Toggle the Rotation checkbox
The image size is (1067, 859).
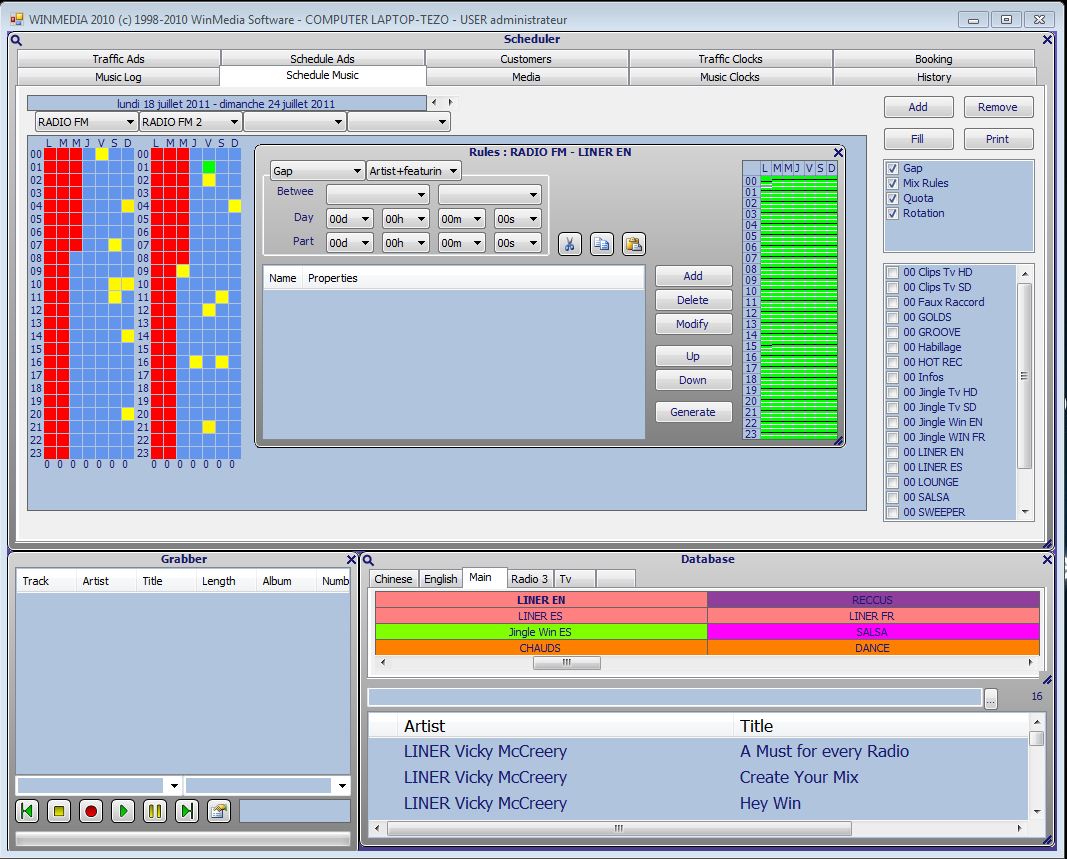pos(893,213)
